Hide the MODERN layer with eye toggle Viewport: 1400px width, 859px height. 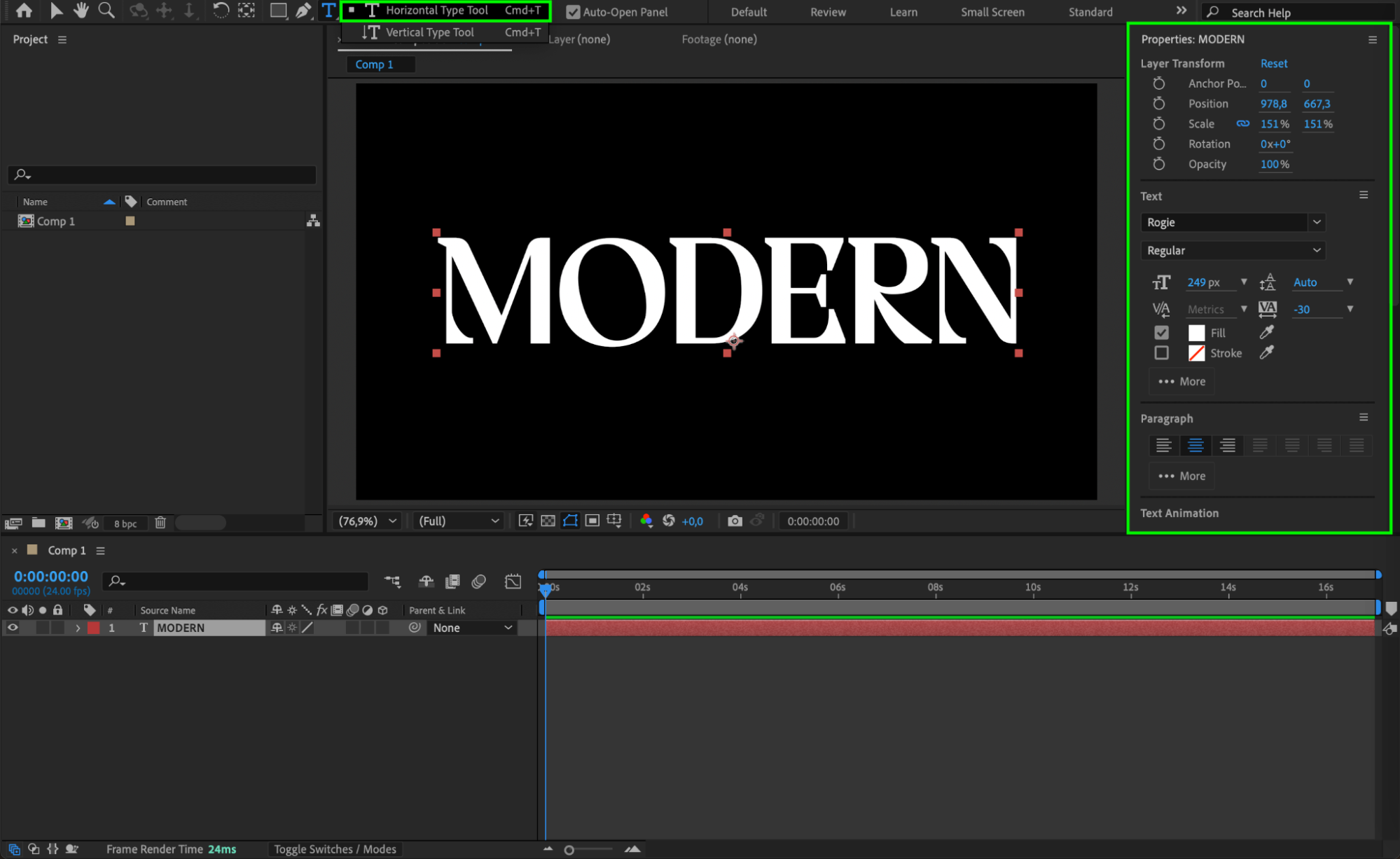13,628
